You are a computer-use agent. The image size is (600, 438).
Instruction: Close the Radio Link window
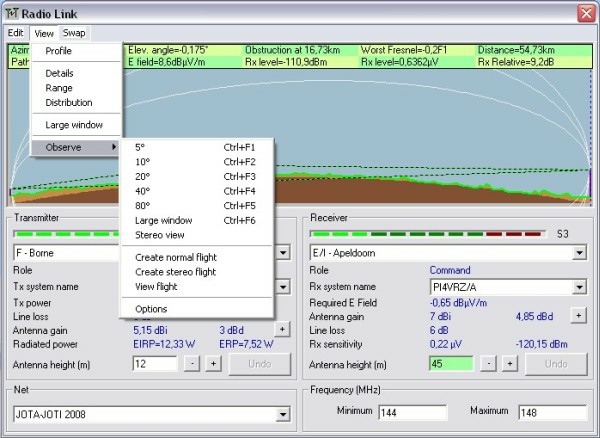[585, 12]
